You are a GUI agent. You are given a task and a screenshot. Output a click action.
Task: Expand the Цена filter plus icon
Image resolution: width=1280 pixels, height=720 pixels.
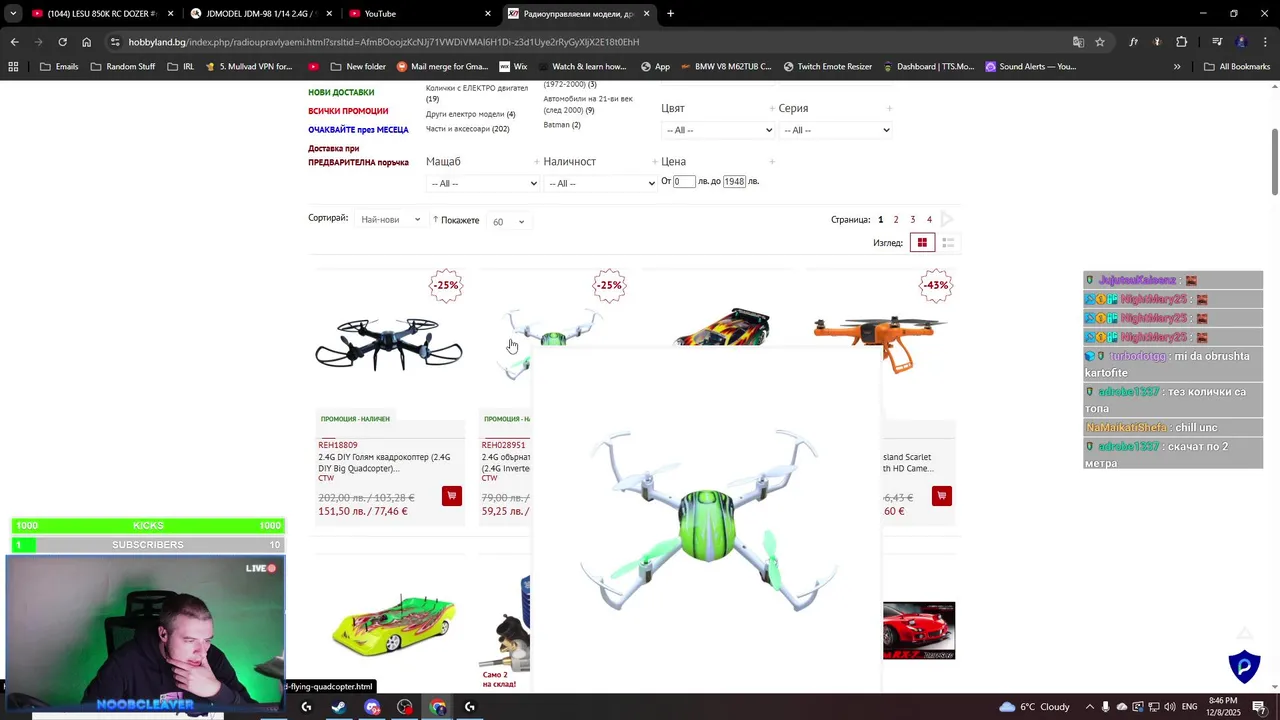772,161
